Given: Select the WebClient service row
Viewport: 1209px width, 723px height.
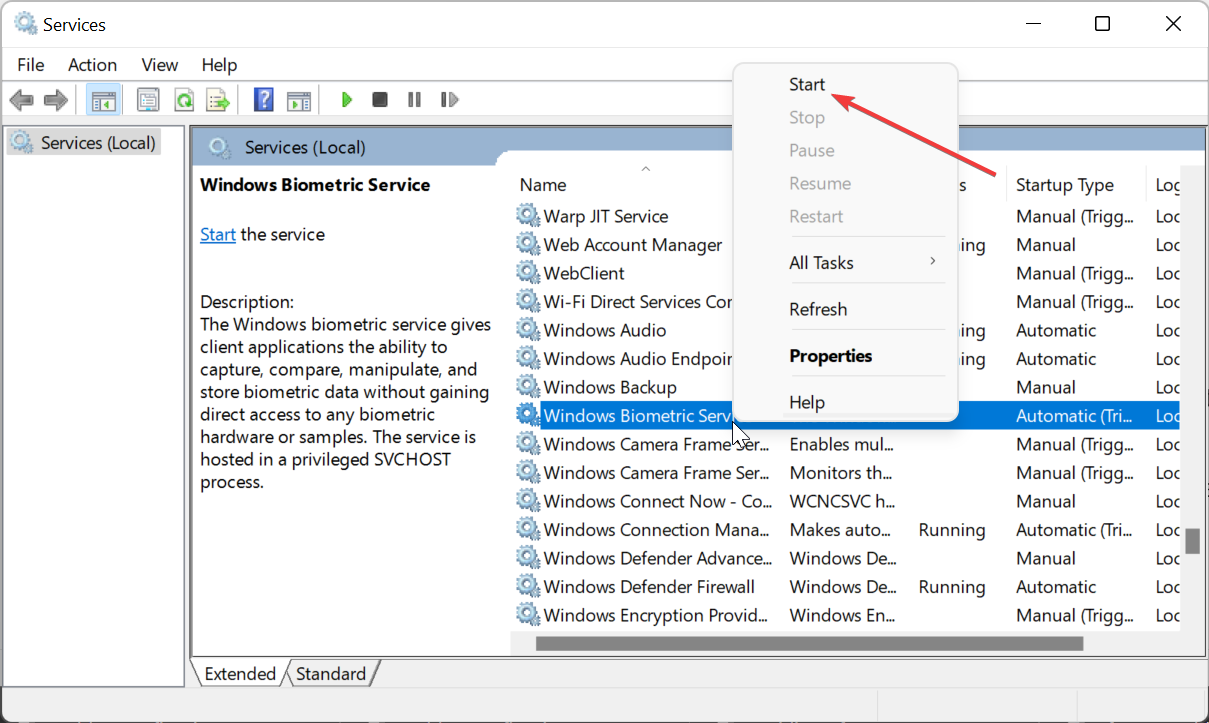Looking at the screenshot, I should pyautogui.click(x=846, y=273).
